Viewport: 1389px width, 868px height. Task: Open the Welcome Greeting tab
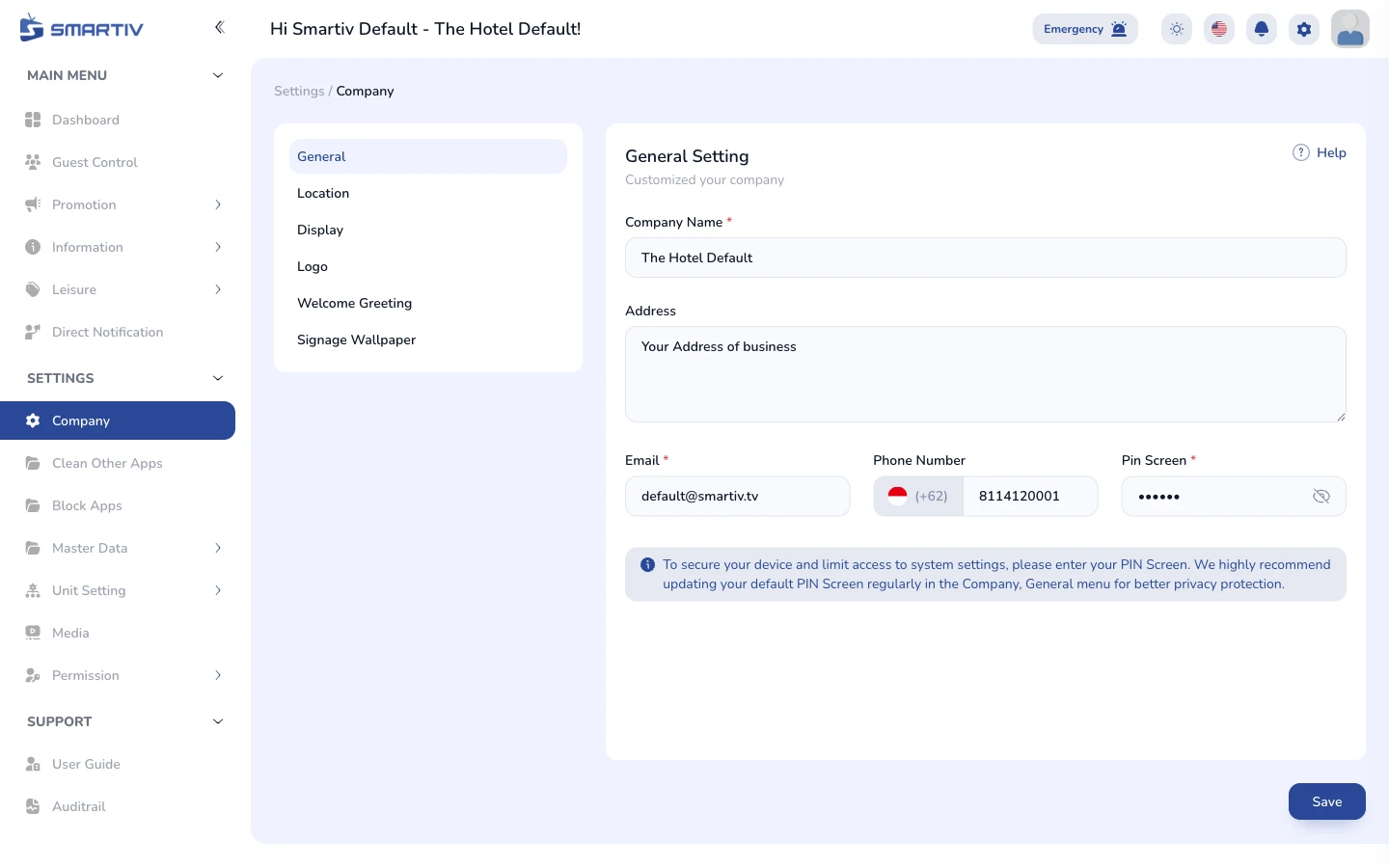428,303
